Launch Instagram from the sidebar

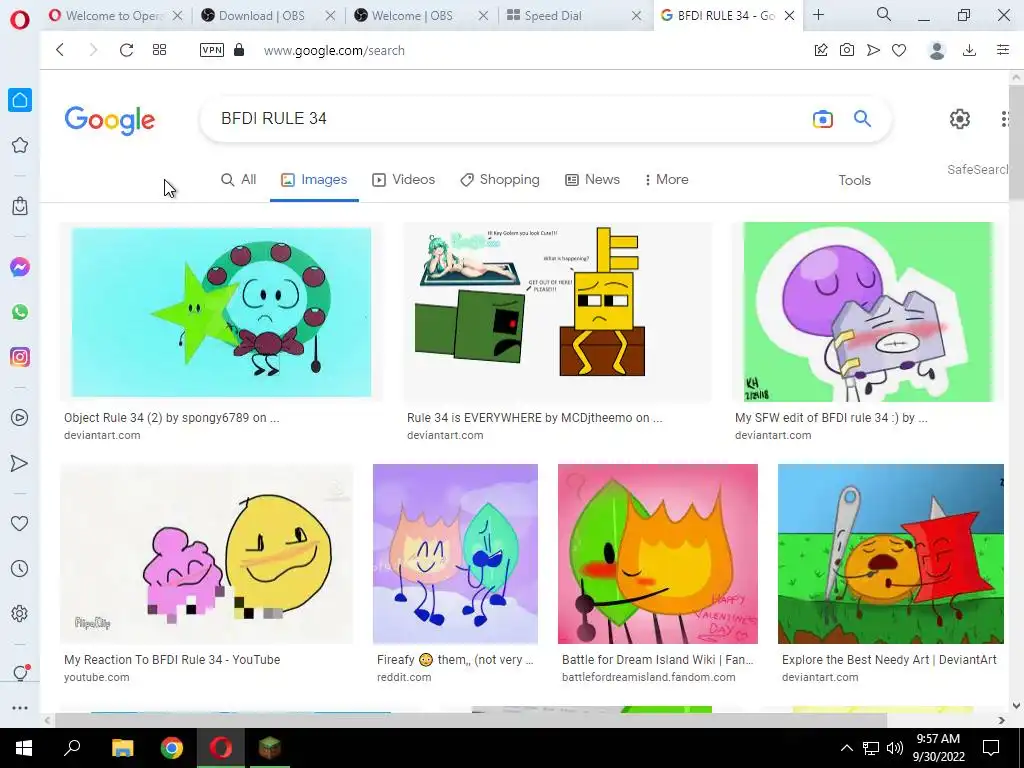tap(20, 357)
